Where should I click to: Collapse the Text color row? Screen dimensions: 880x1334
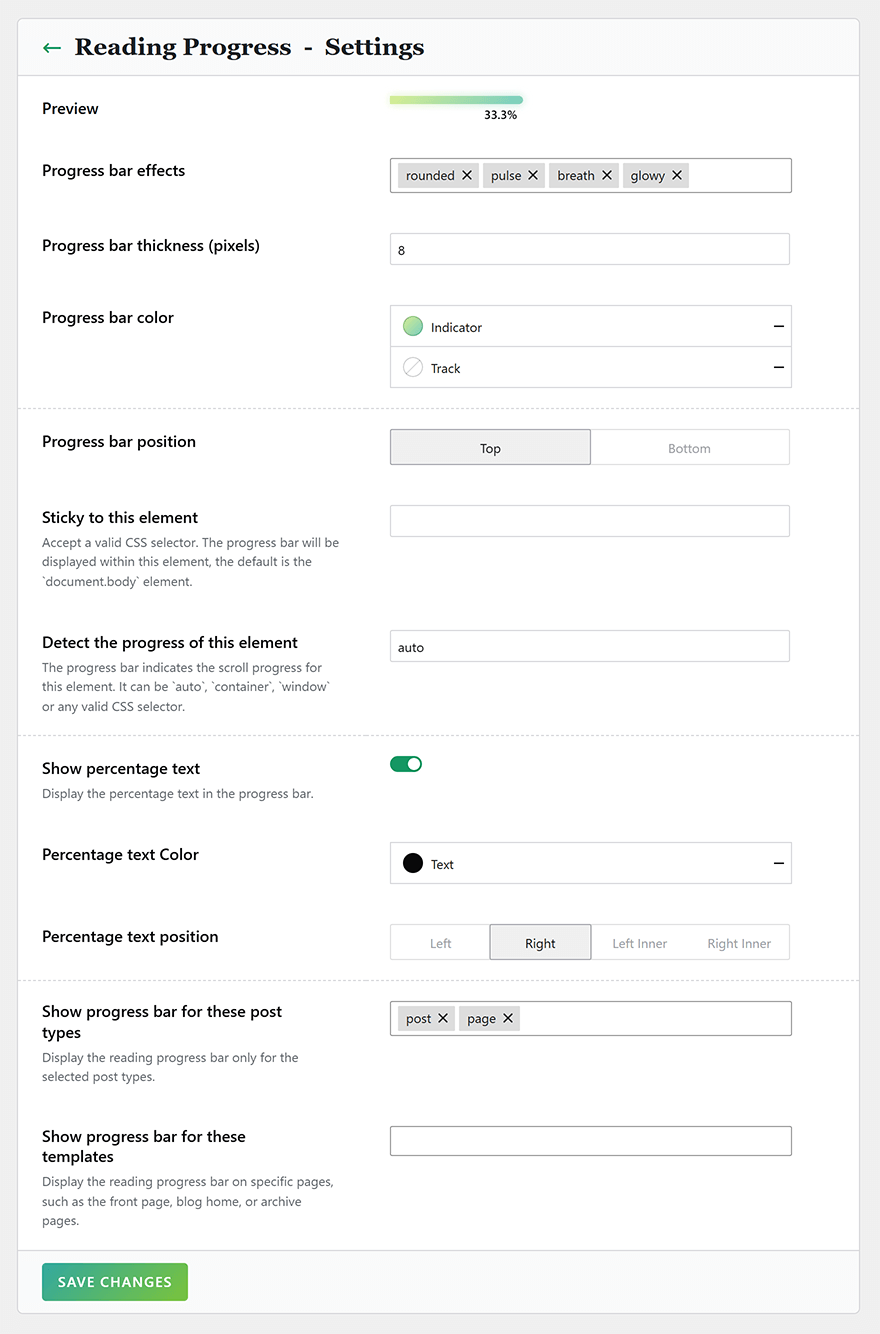click(779, 864)
